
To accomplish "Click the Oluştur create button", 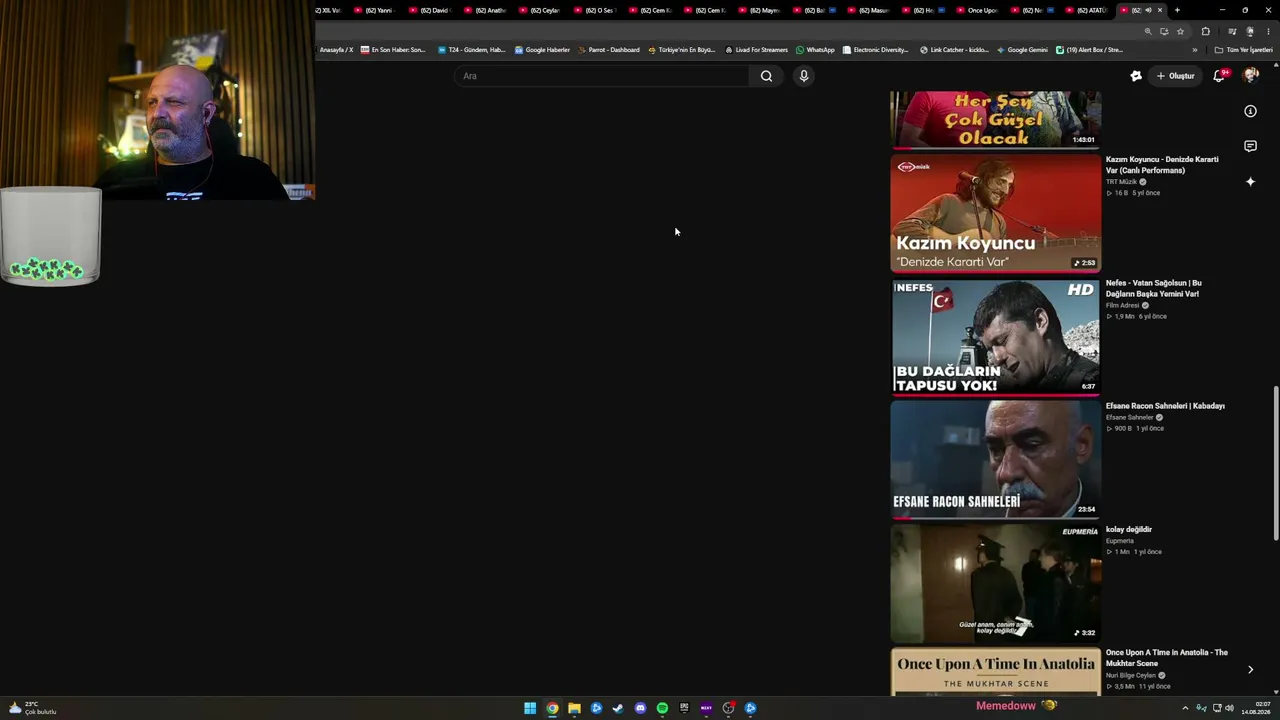I will coord(1175,76).
